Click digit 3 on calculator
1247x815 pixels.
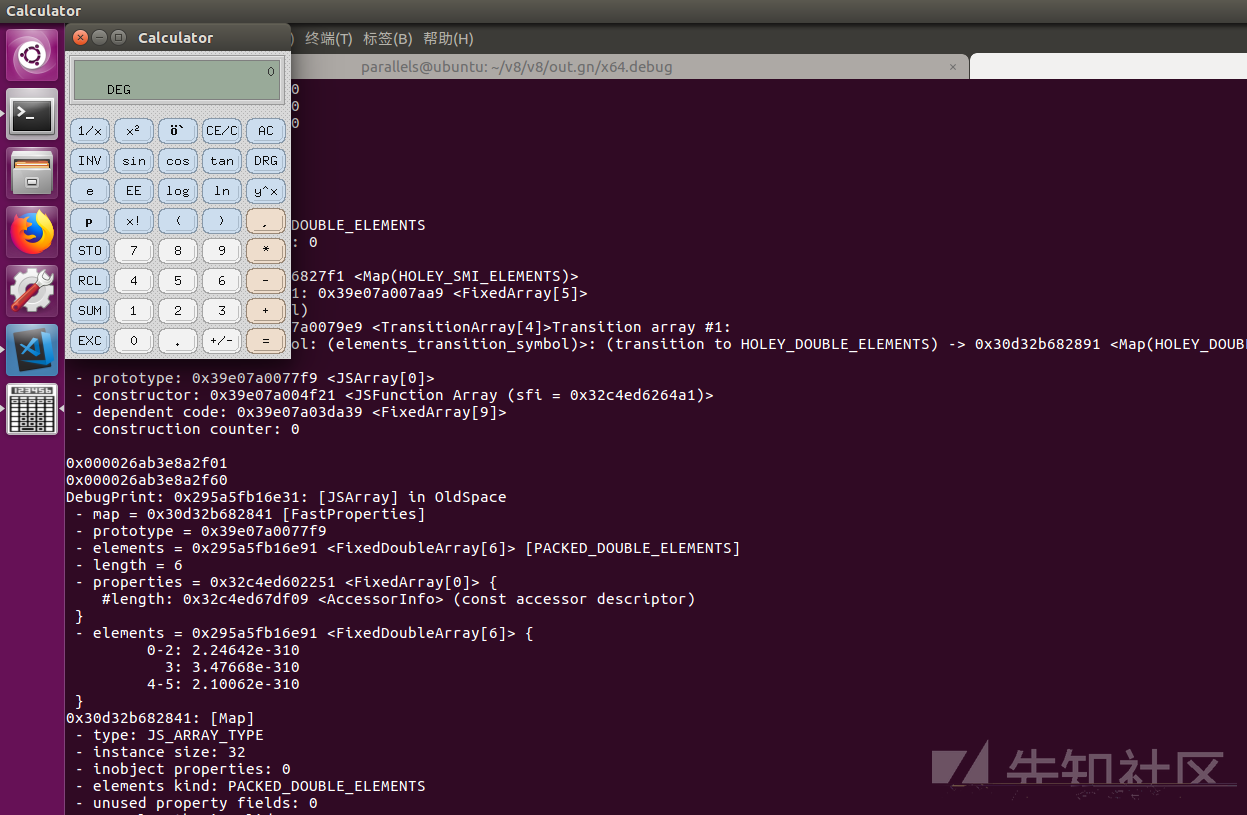pyautogui.click(x=222, y=311)
